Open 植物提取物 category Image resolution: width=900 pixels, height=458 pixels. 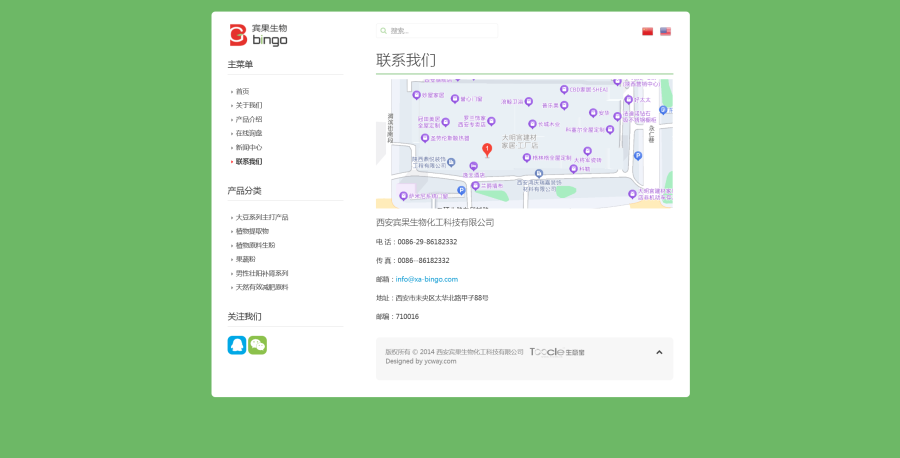pos(252,231)
